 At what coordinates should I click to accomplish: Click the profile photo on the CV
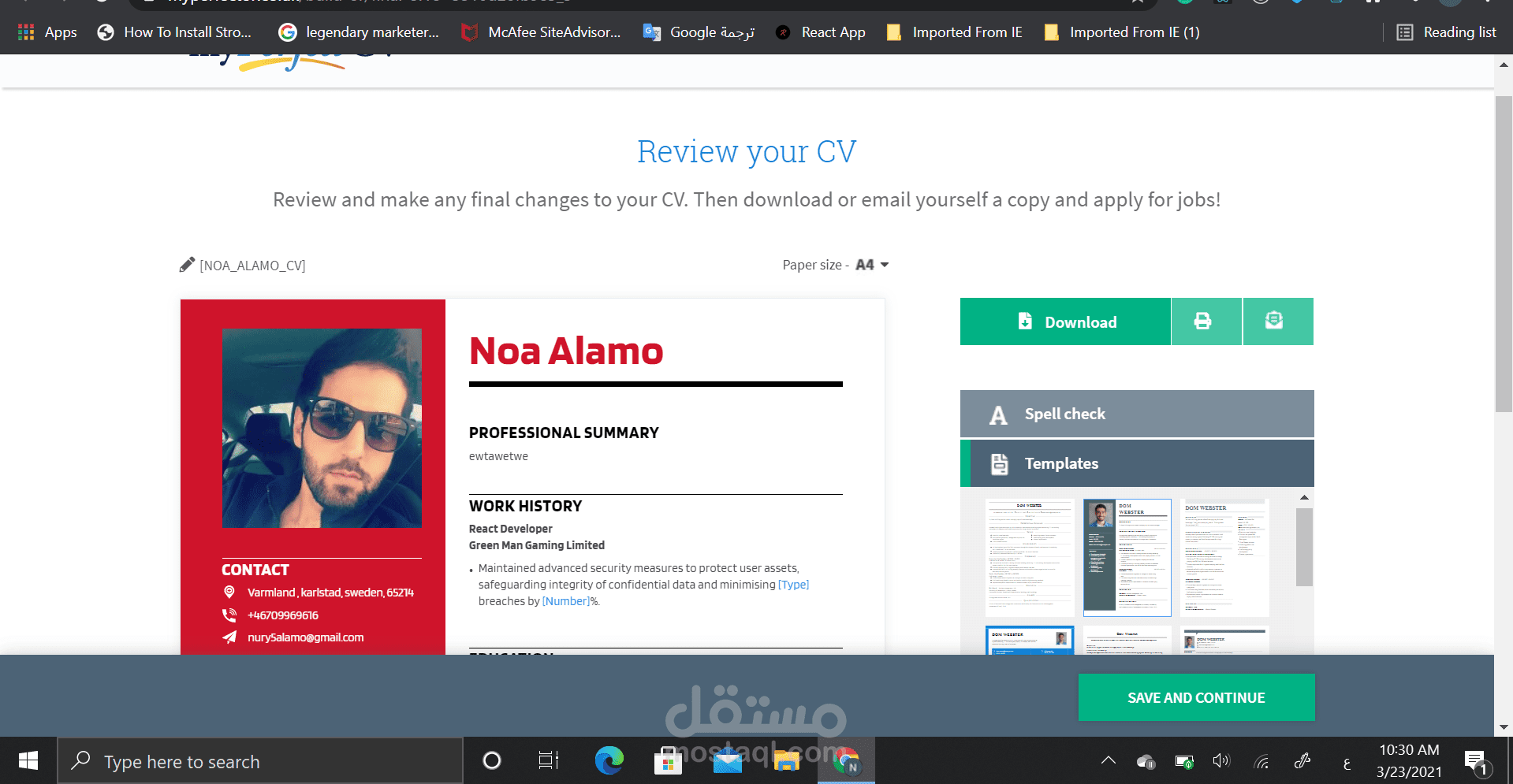322,428
